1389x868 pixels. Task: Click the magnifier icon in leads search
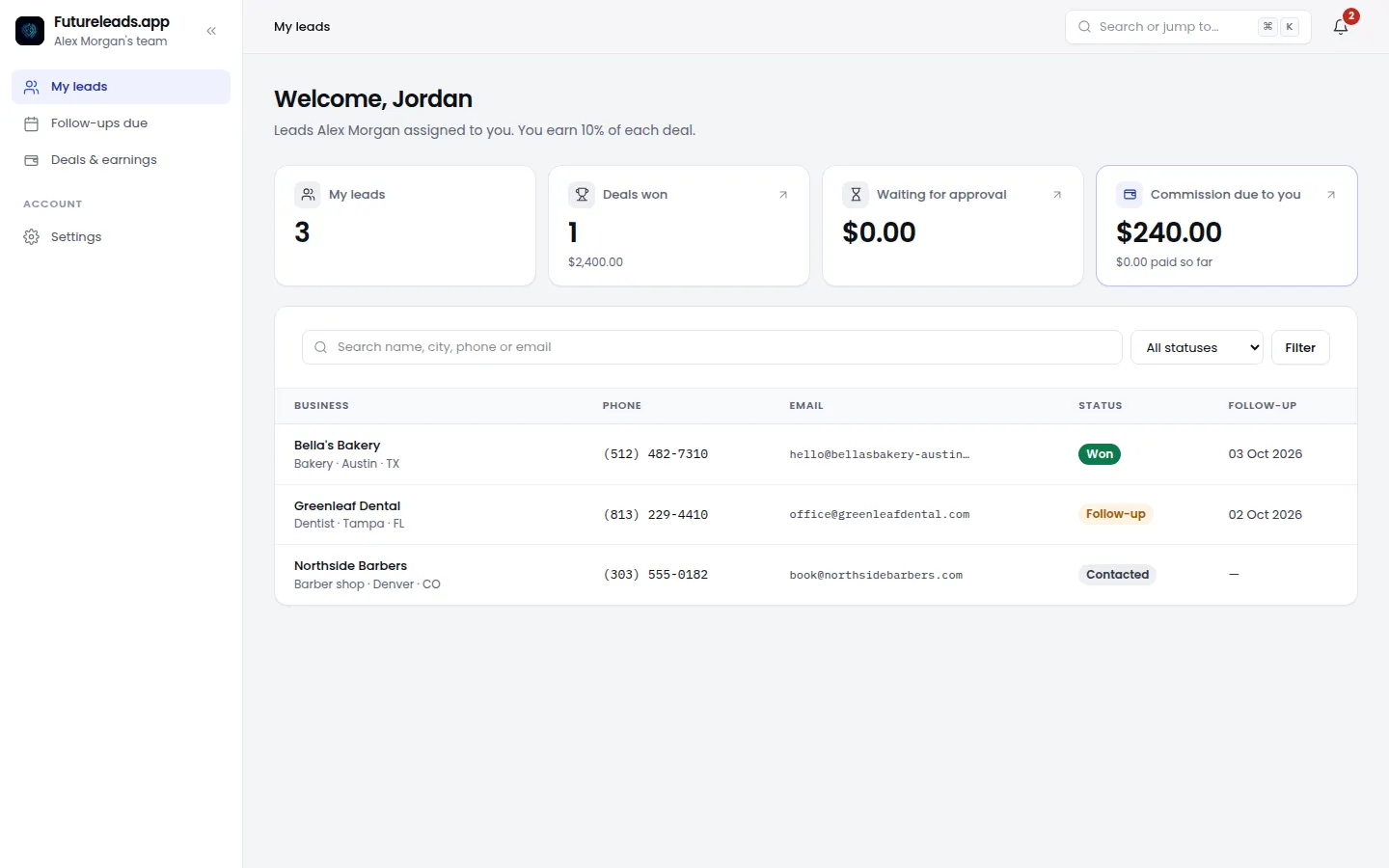321,347
